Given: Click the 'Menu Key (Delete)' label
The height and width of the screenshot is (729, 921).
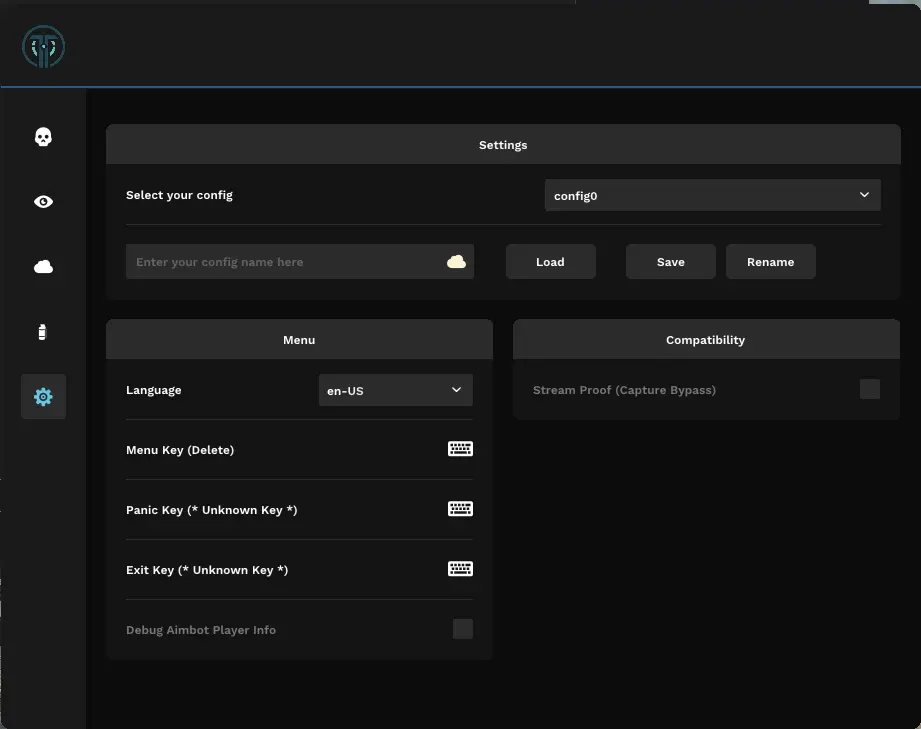Looking at the screenshot, I should click(x=180, y=450).
